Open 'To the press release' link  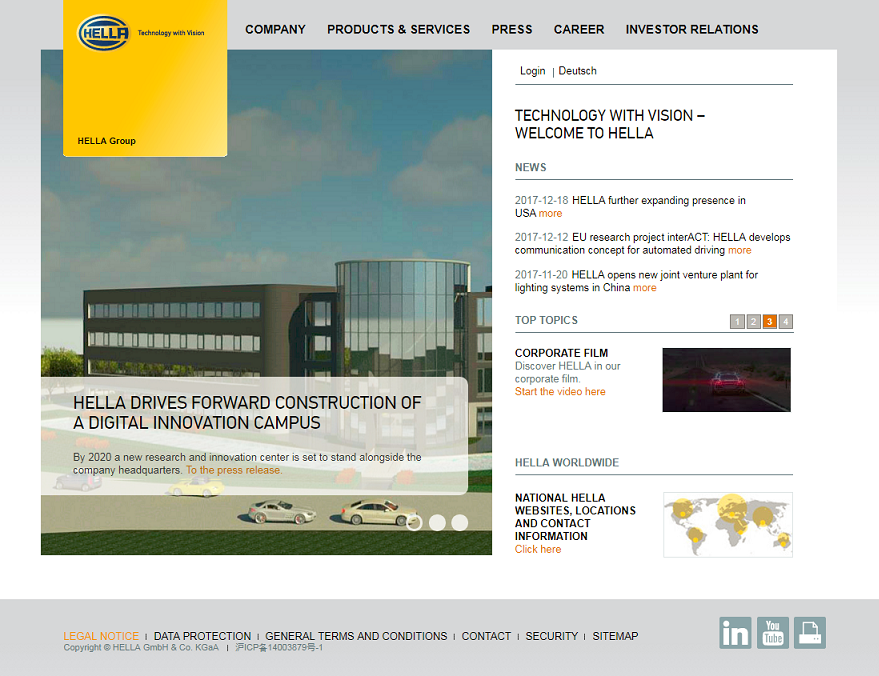233,470
